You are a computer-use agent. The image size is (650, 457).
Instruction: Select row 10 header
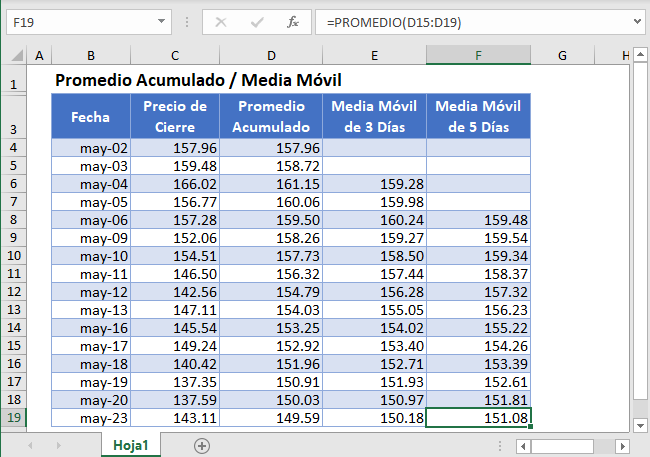click(13, 255)
